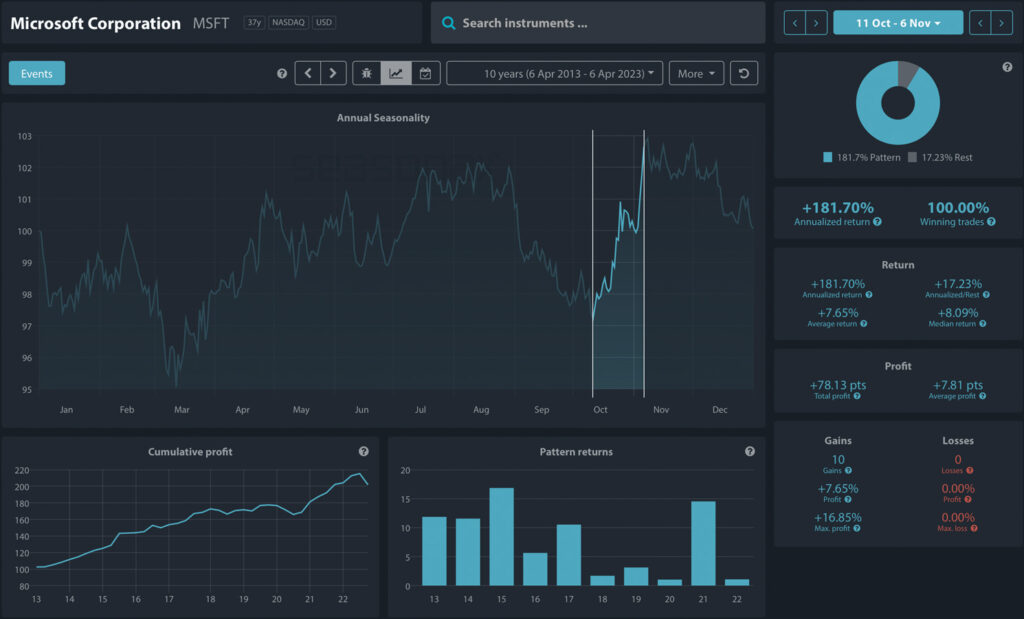Toggle the 181.7% Pattern legend swatch
The height and width of the screenshot is (619, 1024).
click(827, 158)
